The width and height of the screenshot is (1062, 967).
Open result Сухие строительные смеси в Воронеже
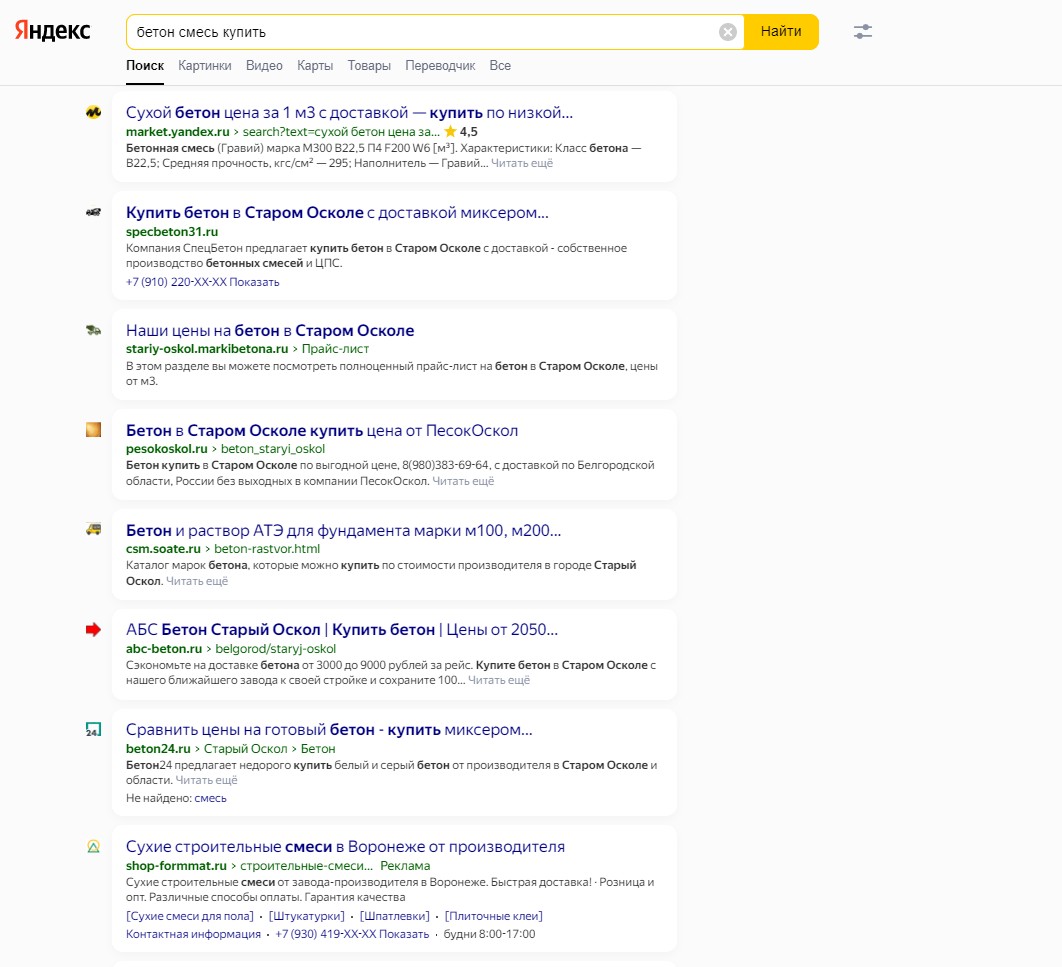coord(345,847)
